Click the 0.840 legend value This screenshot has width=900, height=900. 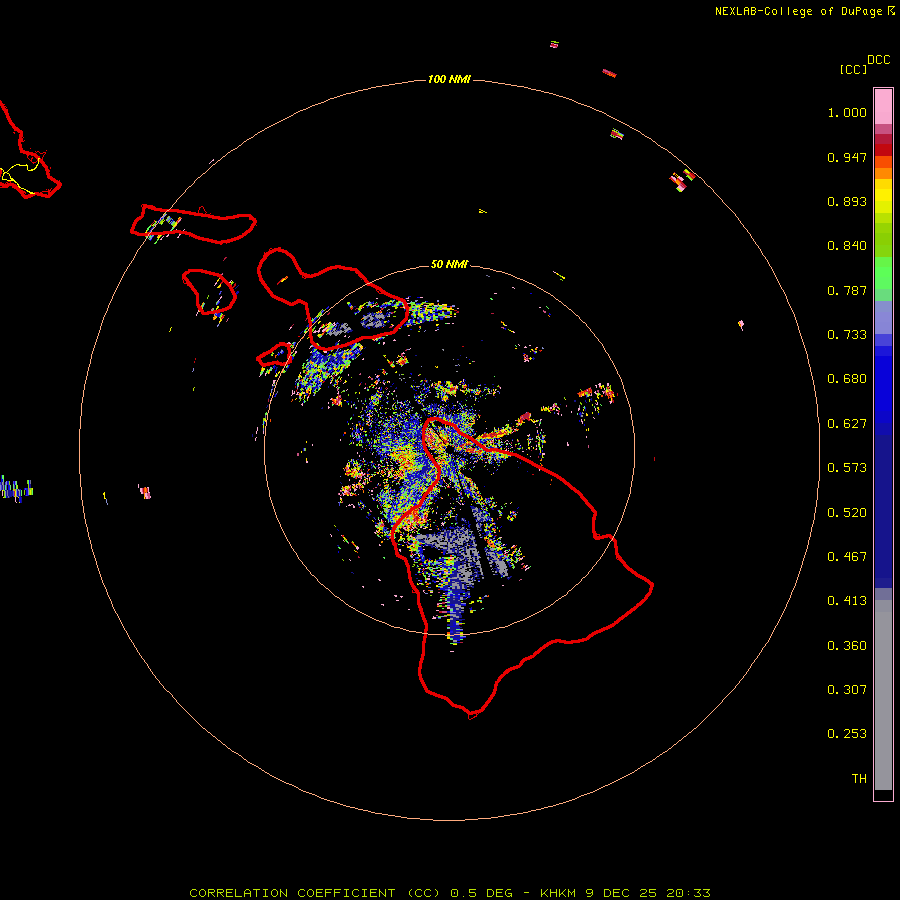[x=847, y=246]
